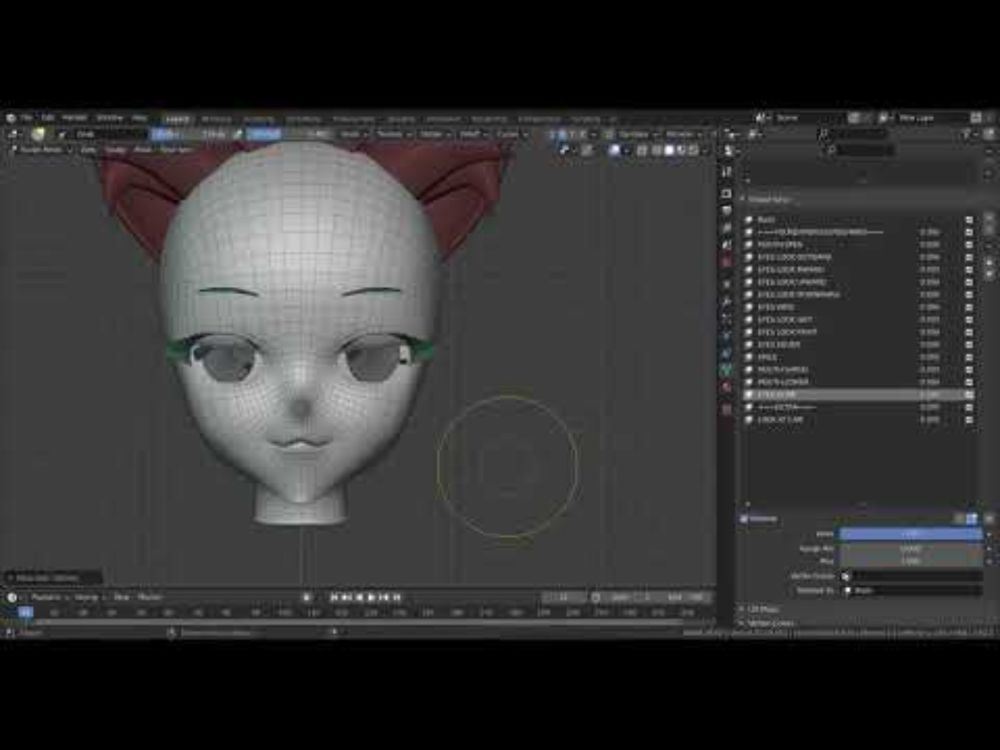Jump to timeline start frame
The image size is (1000, 750).
(x=334, y=598)
